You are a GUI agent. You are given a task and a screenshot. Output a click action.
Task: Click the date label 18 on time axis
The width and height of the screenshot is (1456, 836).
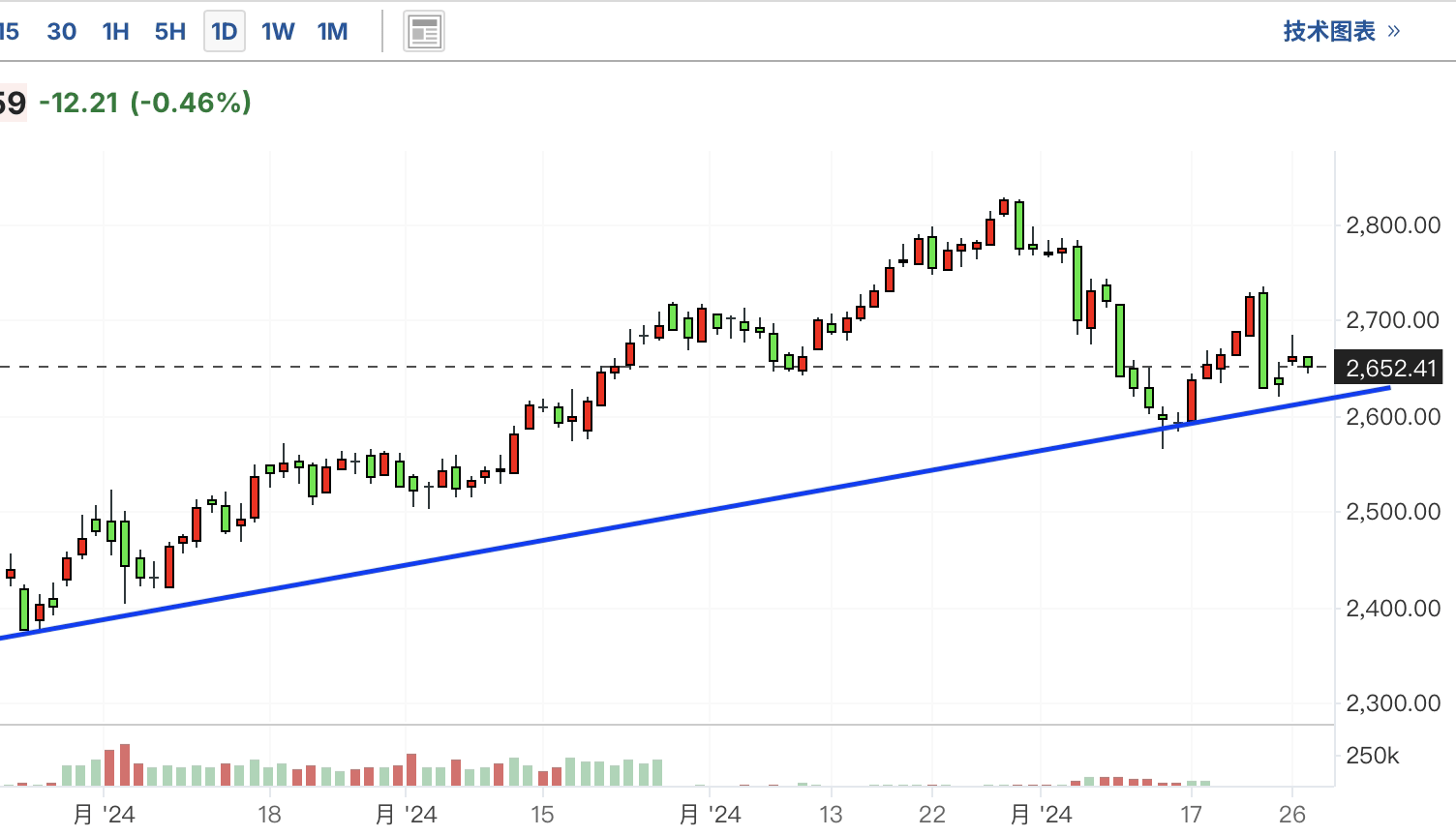[x=269, y=815]
